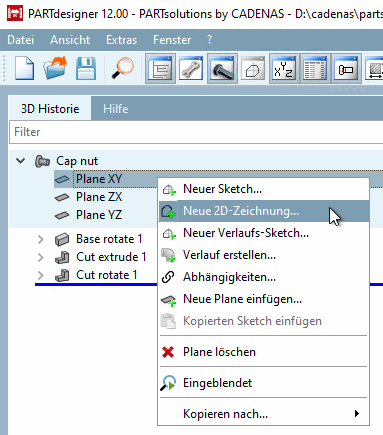Image resolution: width=383 pixels, height=435 pixels.
Task: Toggle the bolt 3D view window button
Action: coord(222,69)
